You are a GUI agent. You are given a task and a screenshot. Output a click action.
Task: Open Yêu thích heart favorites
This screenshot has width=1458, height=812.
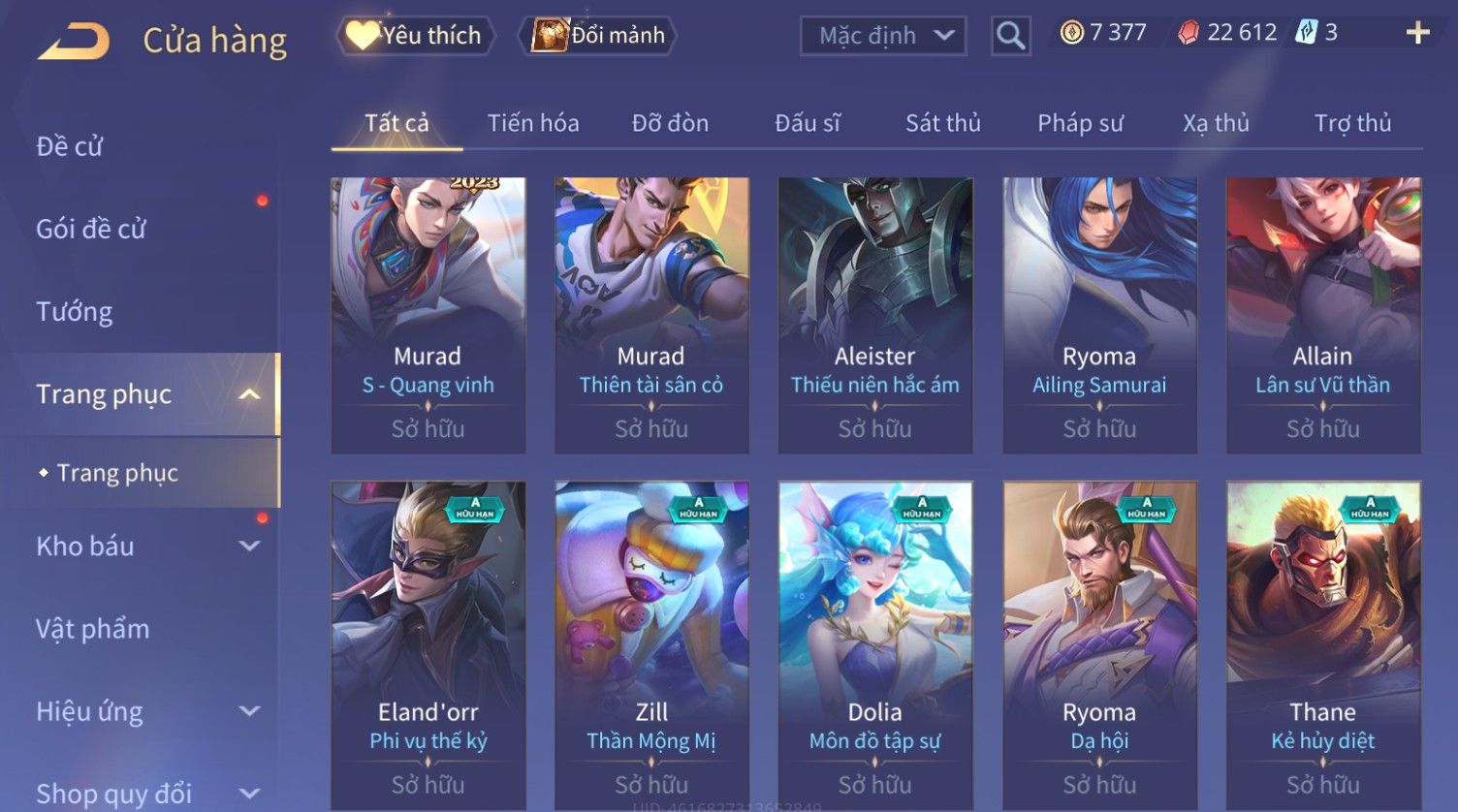[x=416, y=35]
